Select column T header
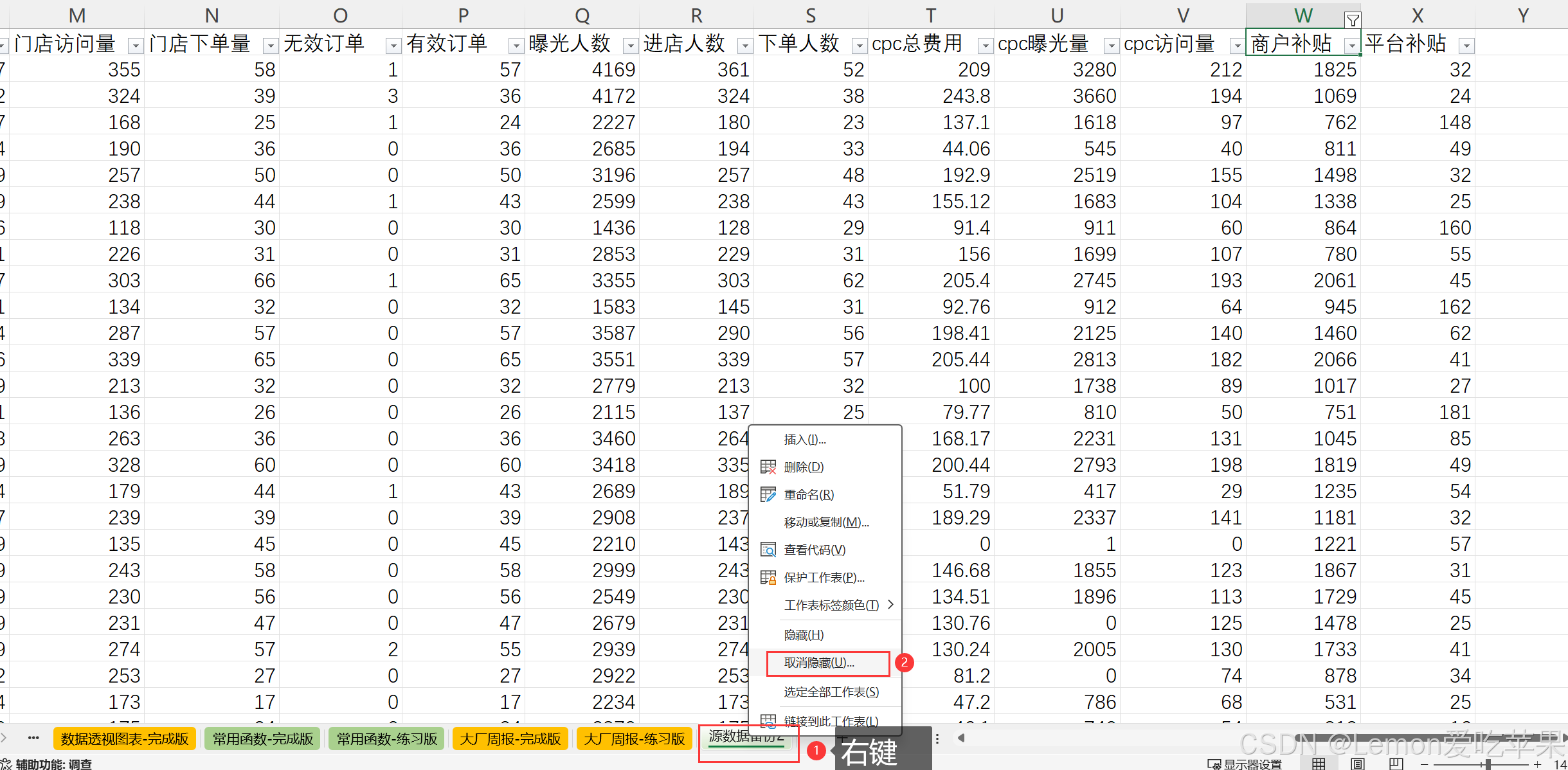 click(930, 15)
